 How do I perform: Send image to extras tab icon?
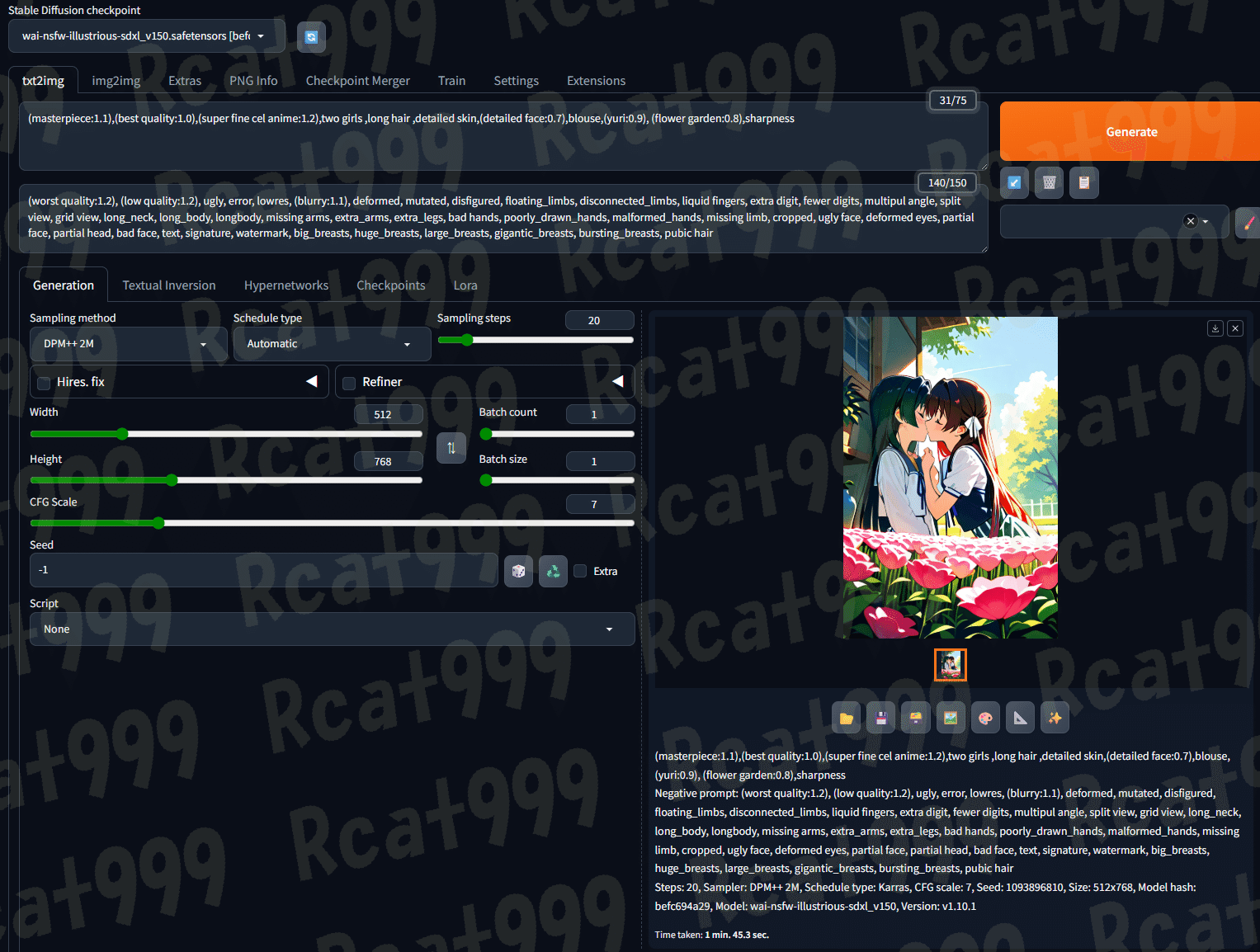point(1021,718)
